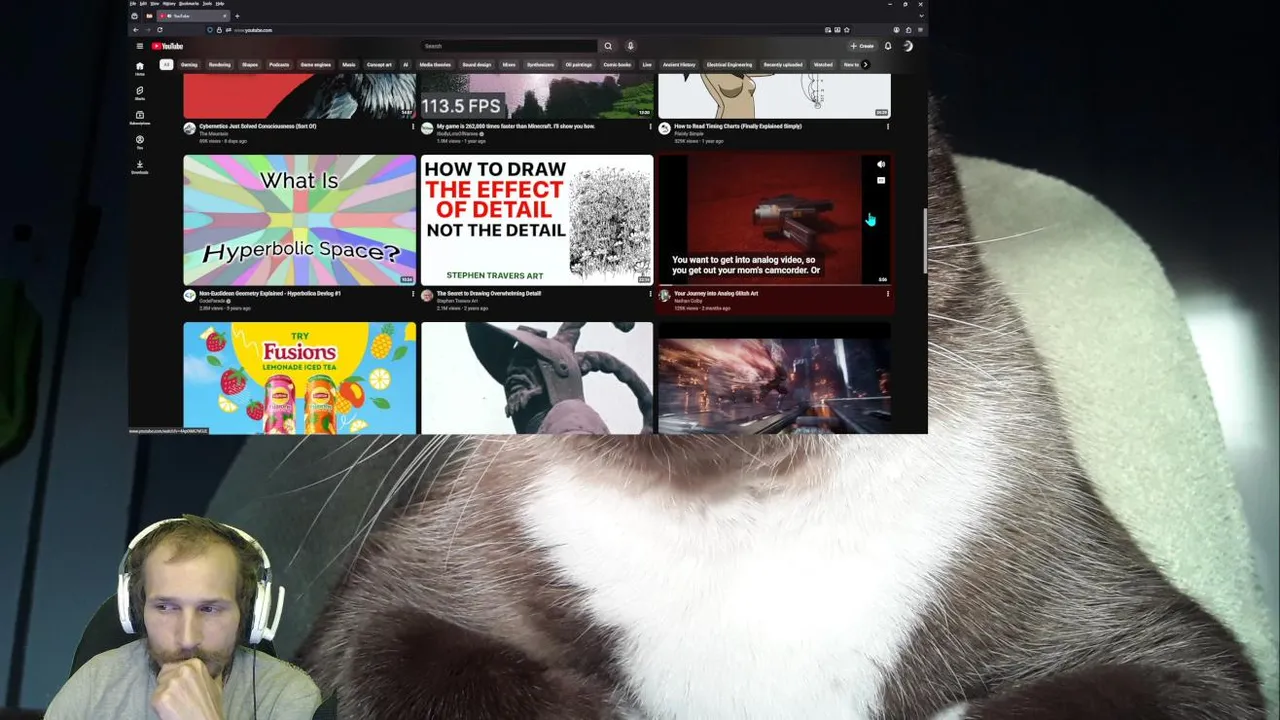Select the Gaming filter chip
The width and height of the screenshot is (1280, 720).
(x=189, y=65)
